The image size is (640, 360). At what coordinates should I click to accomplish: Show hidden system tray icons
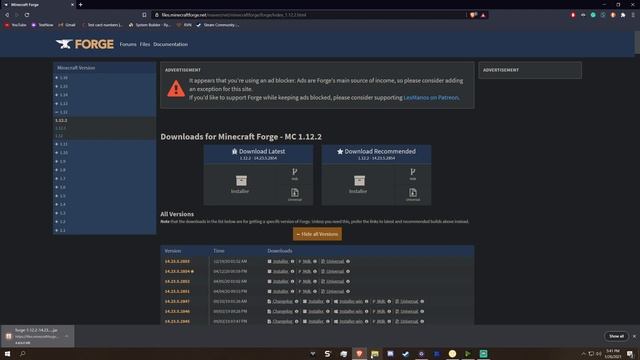pos(583,353)
